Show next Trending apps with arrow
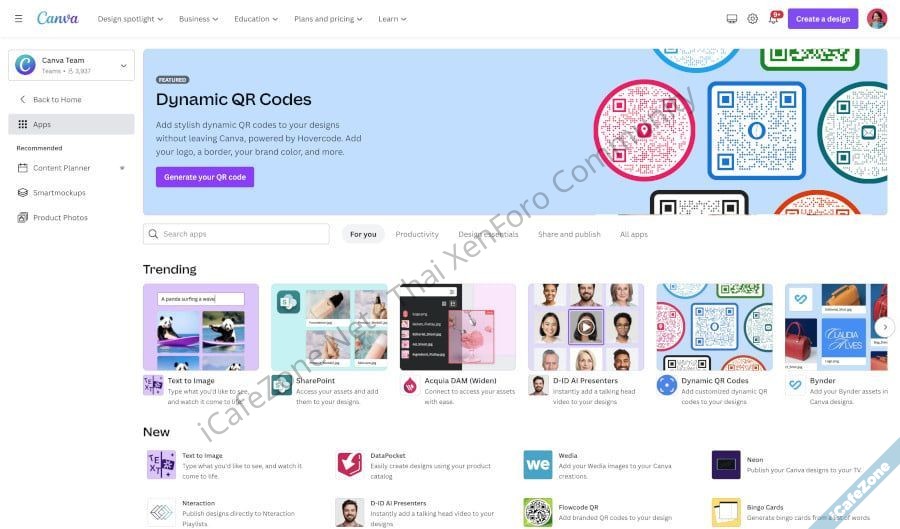Screen dimensions: 900x529 pos(885,327)
